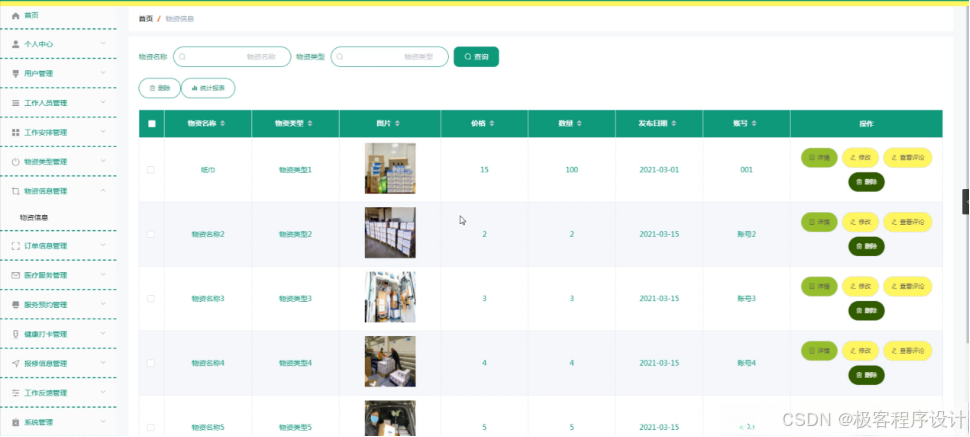Sort by 物资类型 column arrows

[310, 124]
